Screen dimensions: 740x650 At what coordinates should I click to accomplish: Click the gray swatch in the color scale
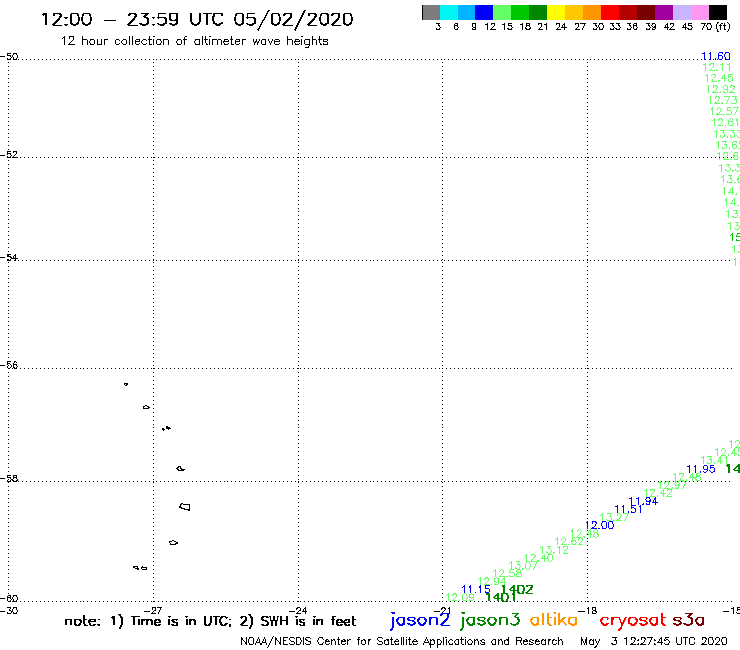431,12
